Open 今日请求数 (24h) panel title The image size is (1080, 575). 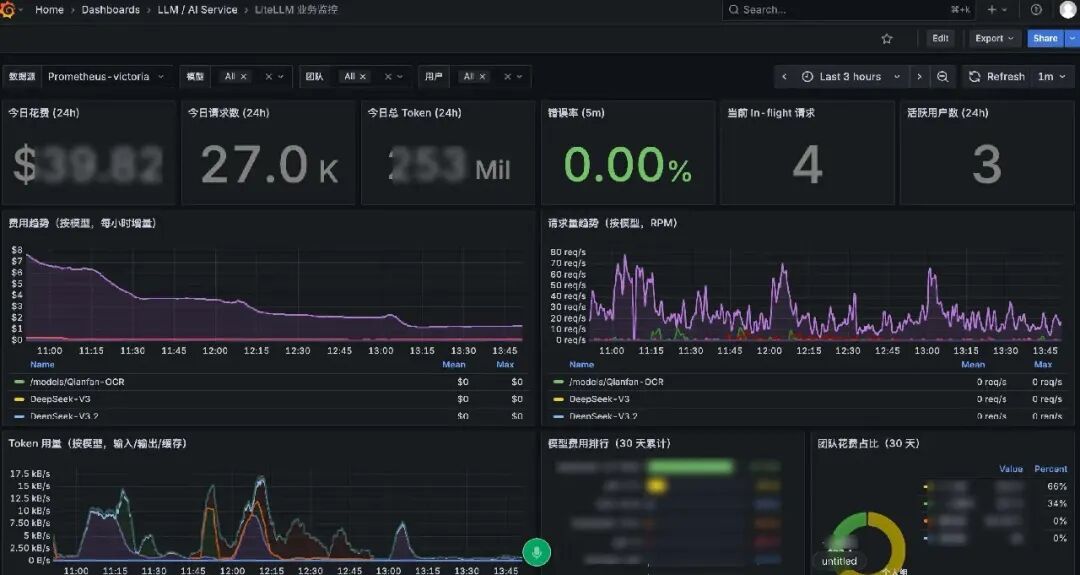click(229, 113)
